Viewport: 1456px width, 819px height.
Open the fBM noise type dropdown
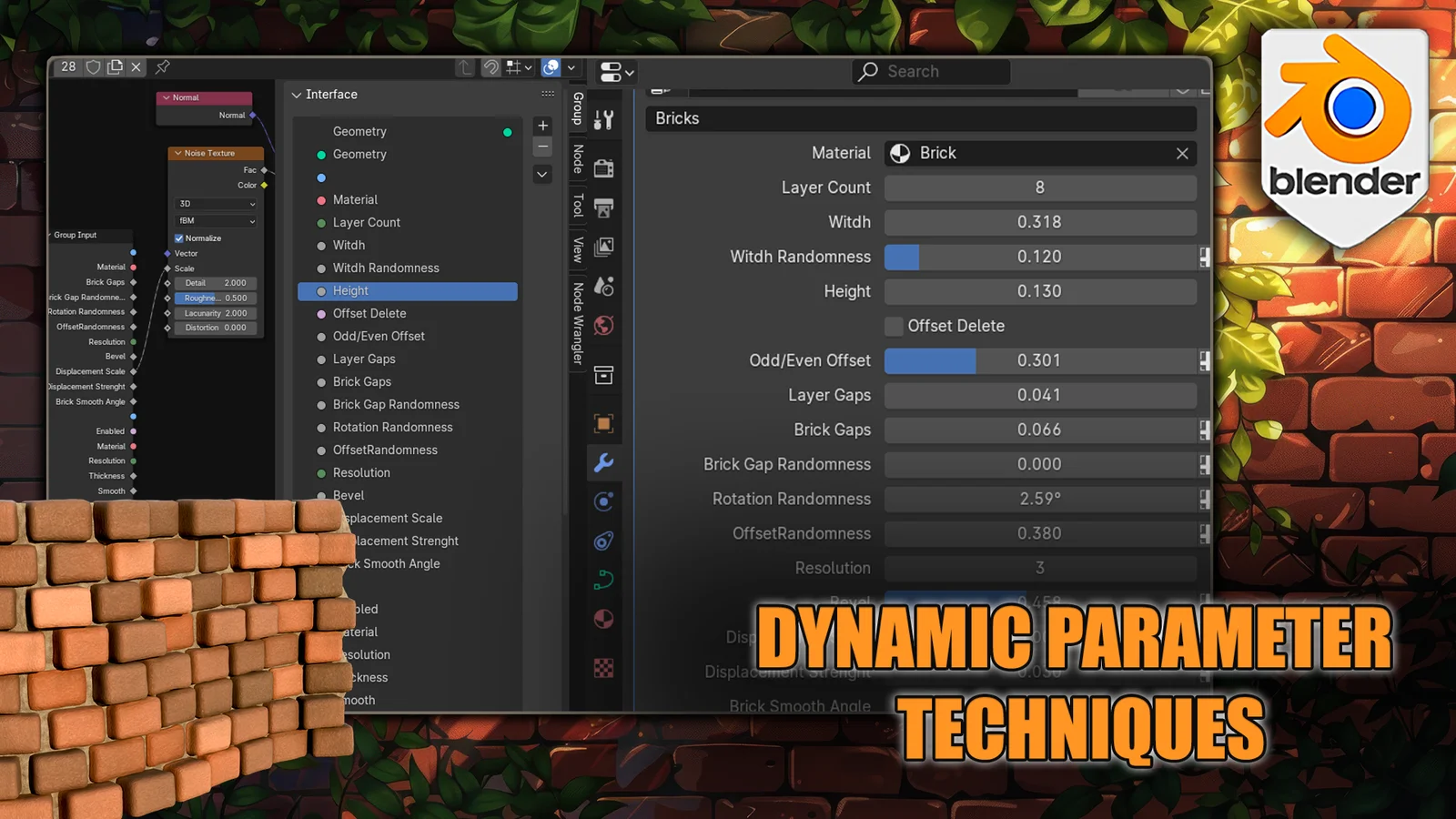pos(217,221)
